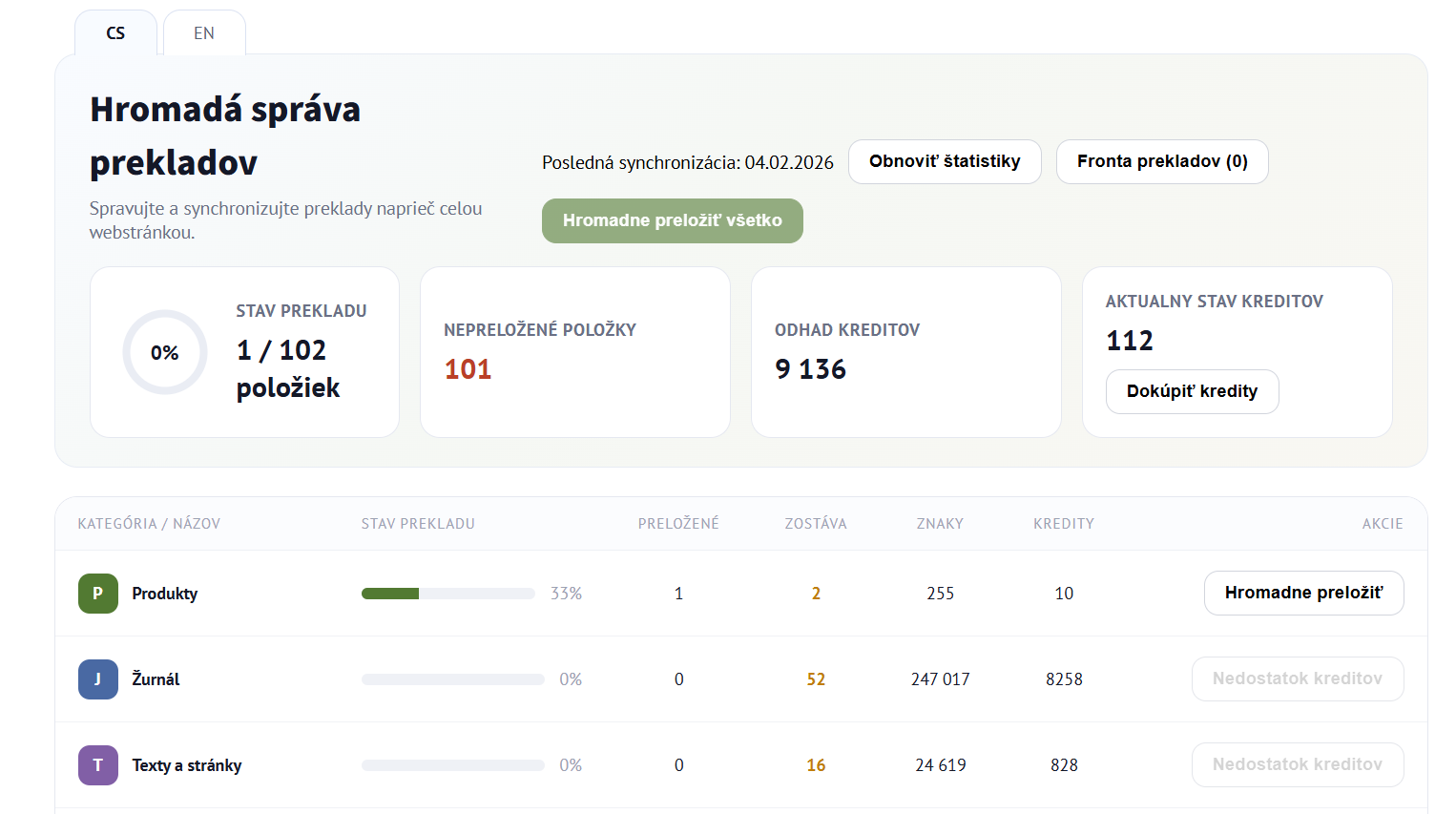Switch to the CS language tab
The width and height of the screenshot is (1456, 814).
pos(115,33)
